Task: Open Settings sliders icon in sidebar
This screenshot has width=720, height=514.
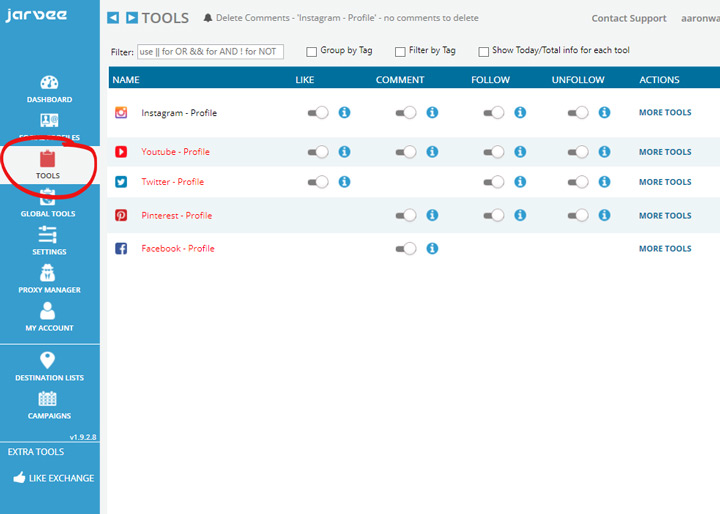Action: (x=48, y=234)
